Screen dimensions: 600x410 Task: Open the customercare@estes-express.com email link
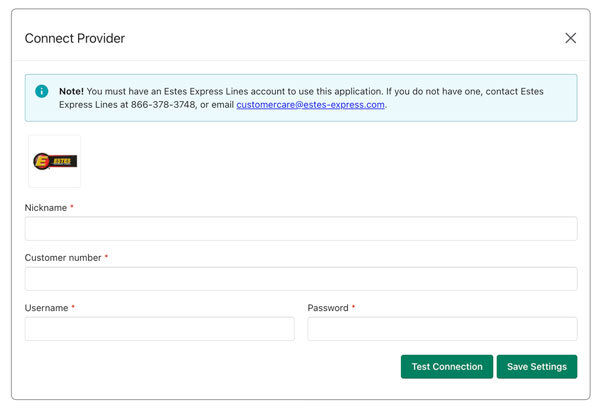(x=310, y=105)
